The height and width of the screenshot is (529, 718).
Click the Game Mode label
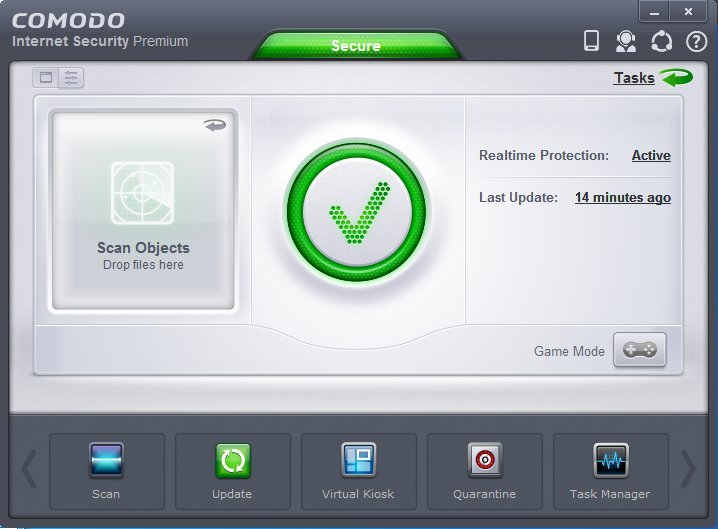pyautogui.click(x=569, y=351)
